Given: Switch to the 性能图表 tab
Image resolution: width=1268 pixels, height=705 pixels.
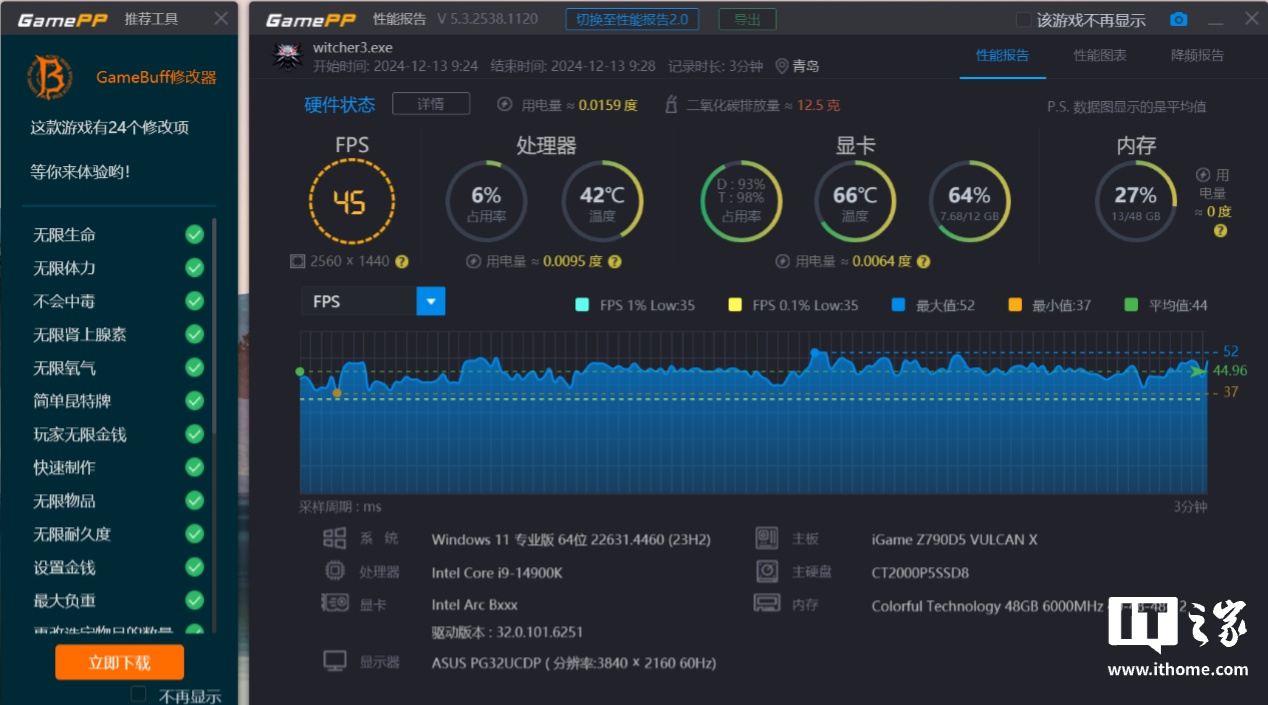Looking at the screenshot, I should tap(1099, 56).
